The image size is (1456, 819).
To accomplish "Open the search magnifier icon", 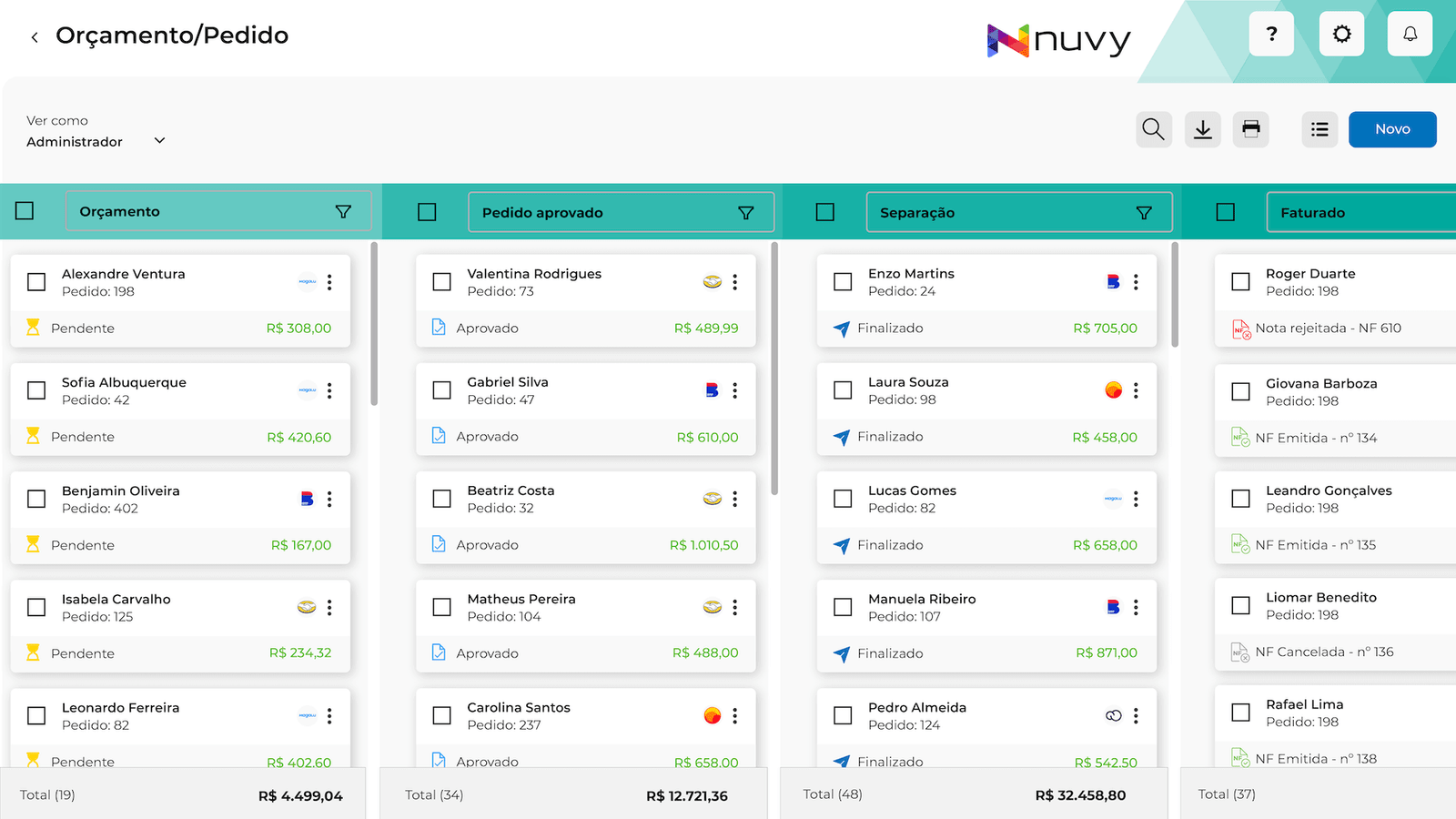I will point(1154,129).
